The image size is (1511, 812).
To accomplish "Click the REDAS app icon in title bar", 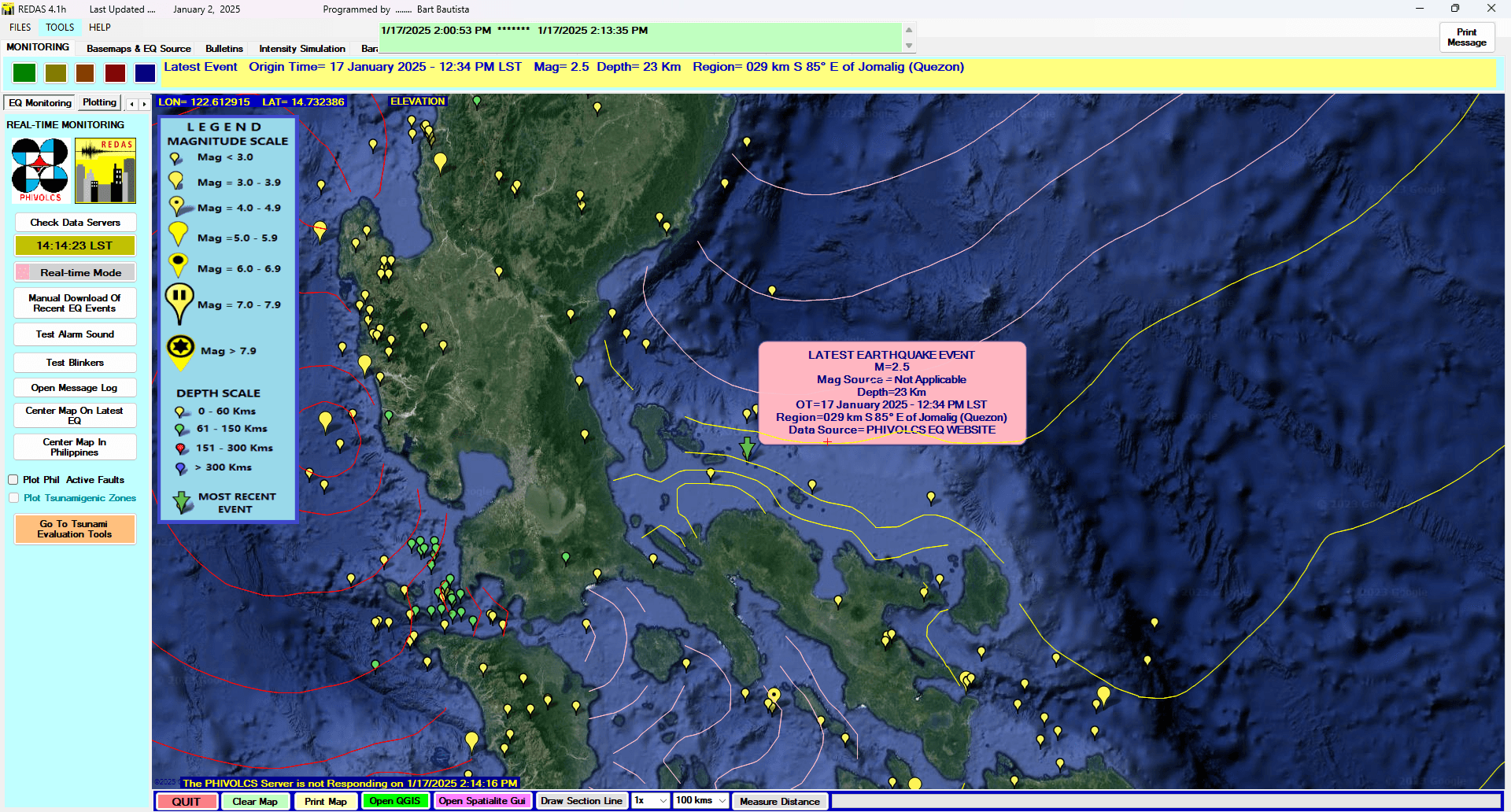I will tap(9, 9).
